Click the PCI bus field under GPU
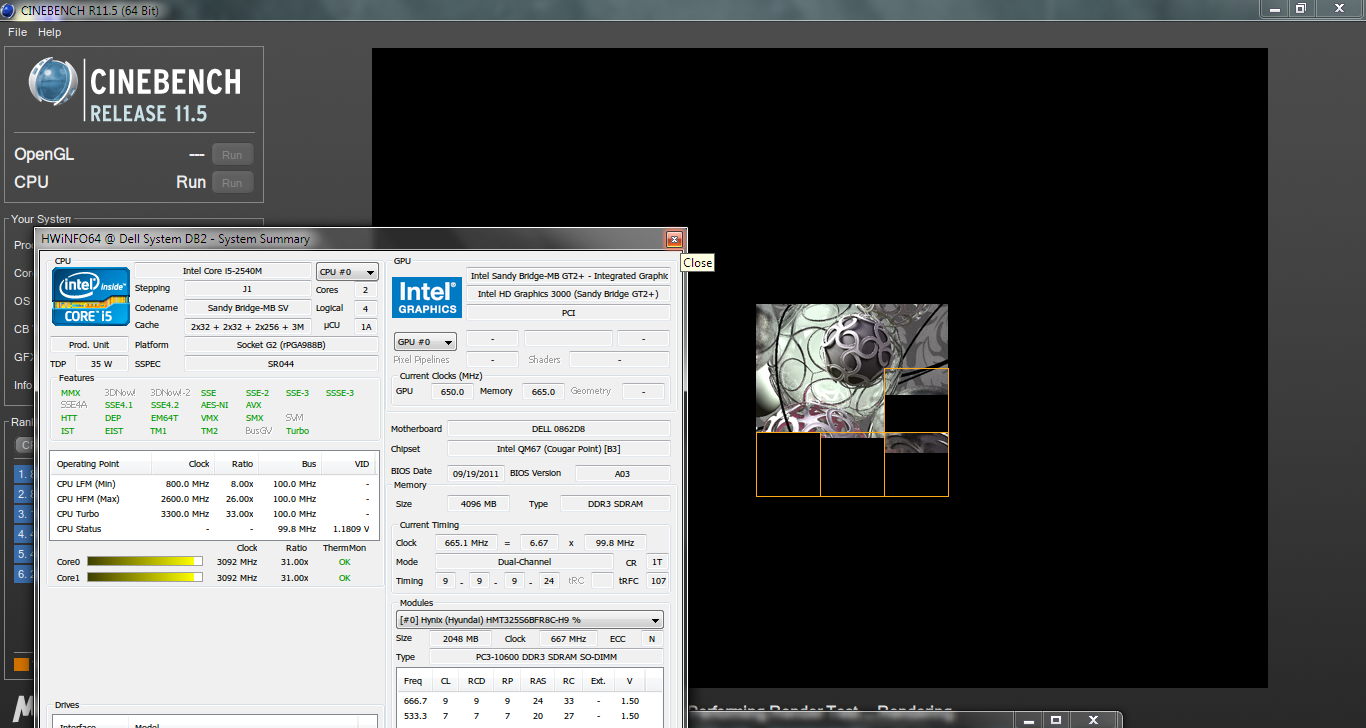 pyautogui.click(x=569, y=313)
